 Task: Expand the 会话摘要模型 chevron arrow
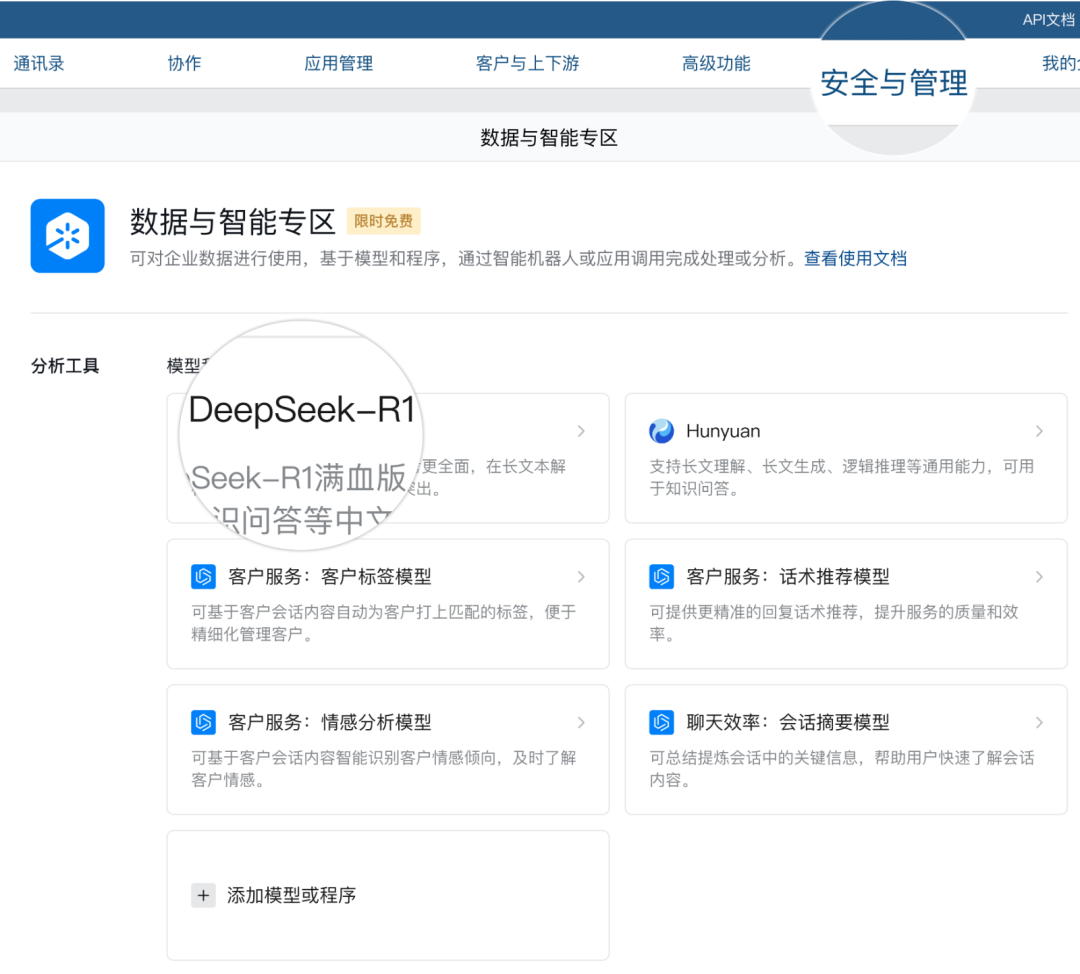click(1039, 723)
